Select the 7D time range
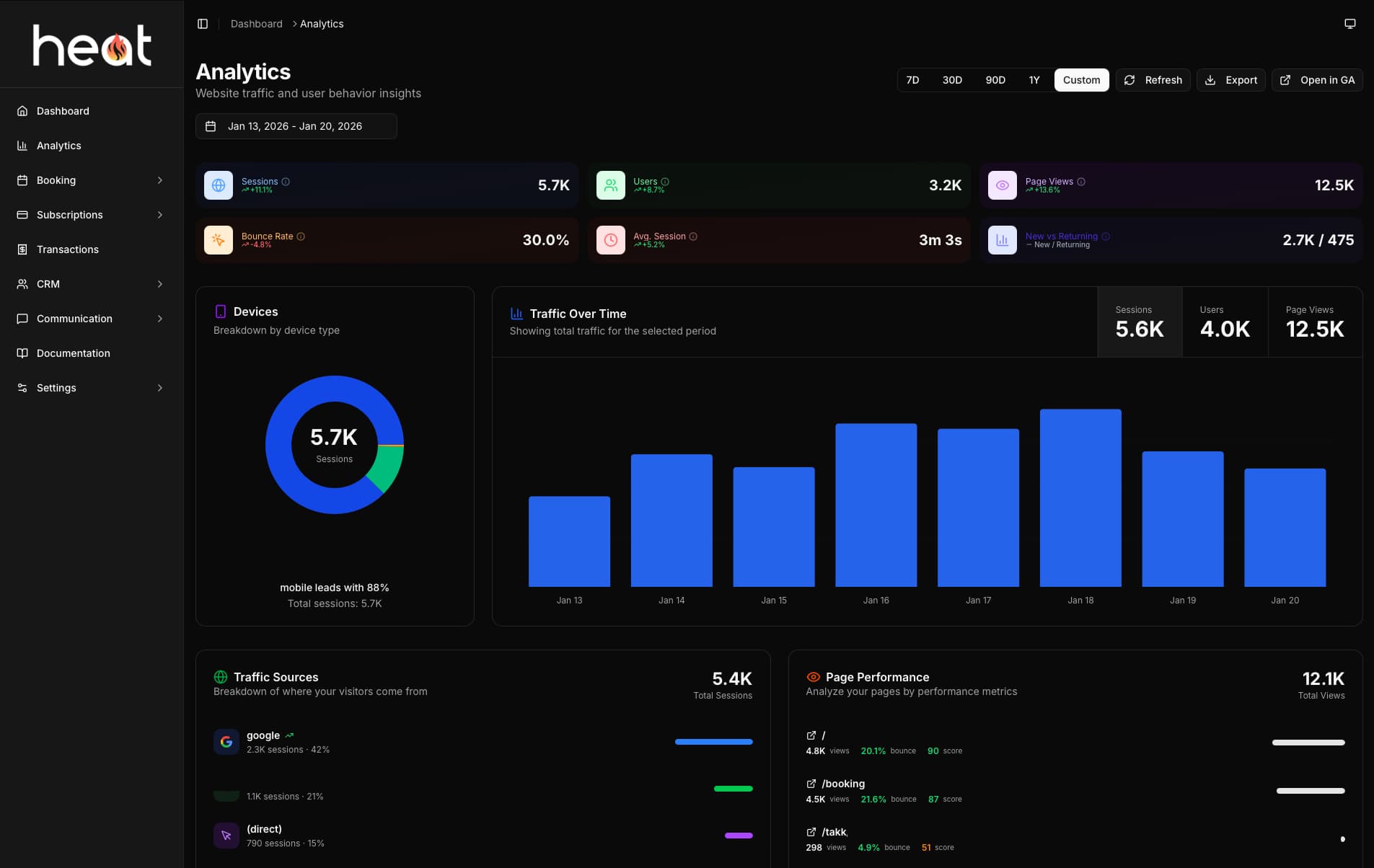 click(x=912, y=80)
